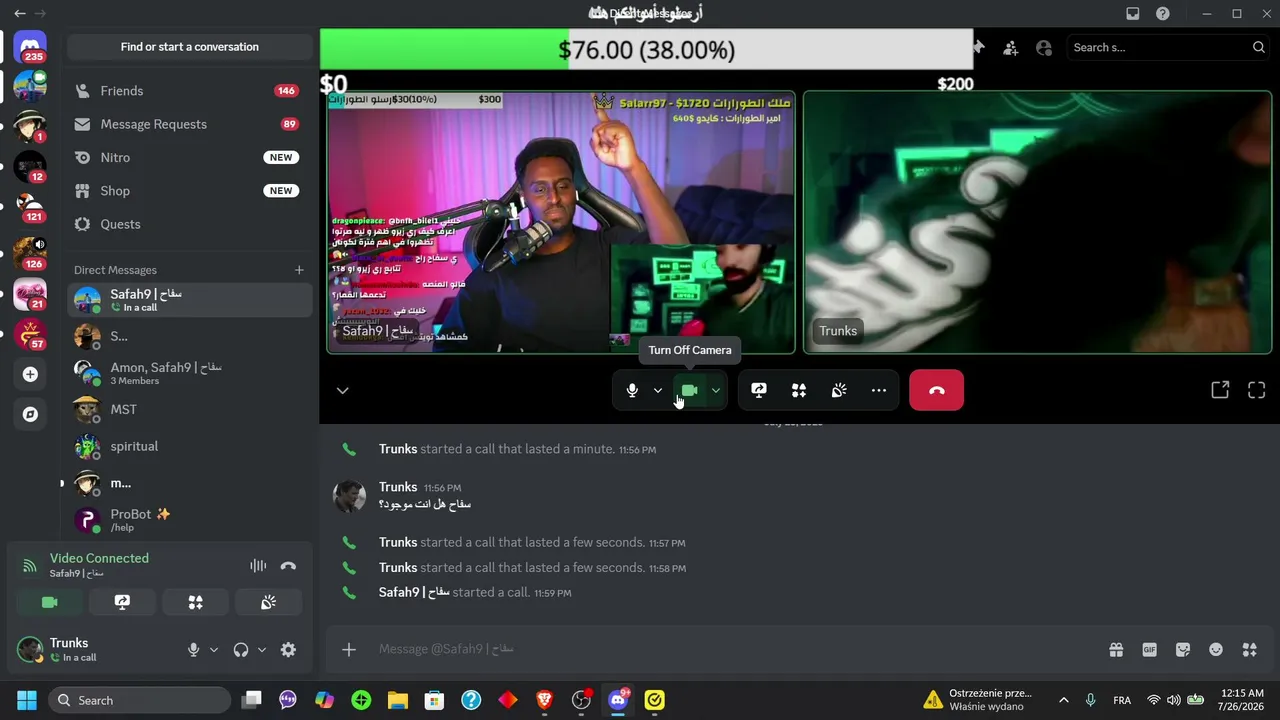The height and width of the screenshot is (720, 1280).
Task: Share screen from the Video Connected panel
Action: (x=122, y=602)
